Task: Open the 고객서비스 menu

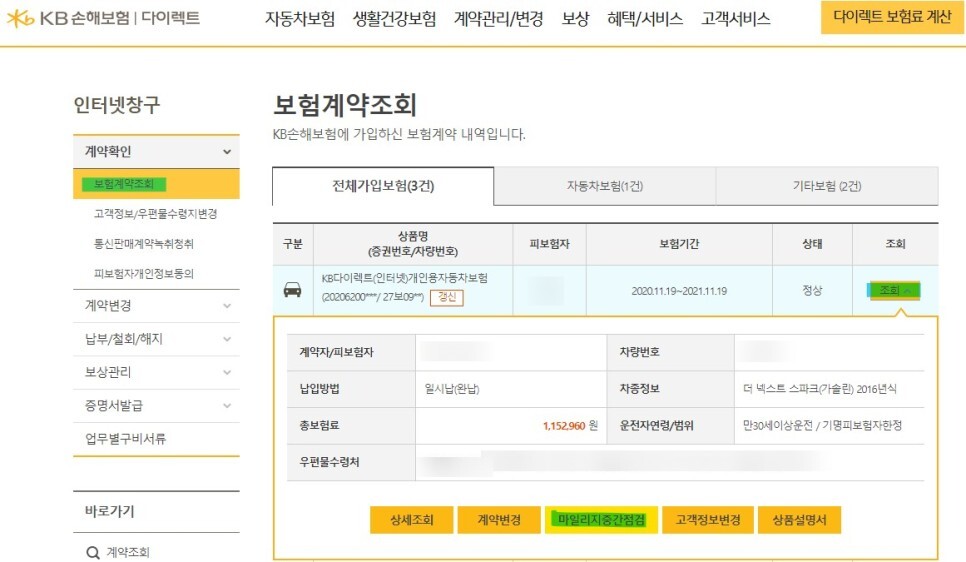Action: click(736, 19)
